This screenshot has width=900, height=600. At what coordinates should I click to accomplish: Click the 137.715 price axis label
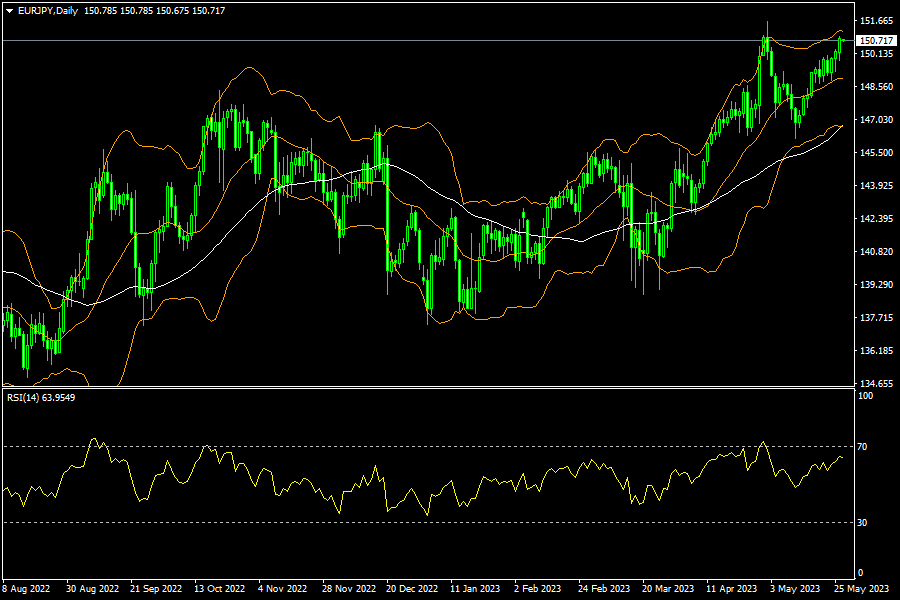(x=876, y=318)
